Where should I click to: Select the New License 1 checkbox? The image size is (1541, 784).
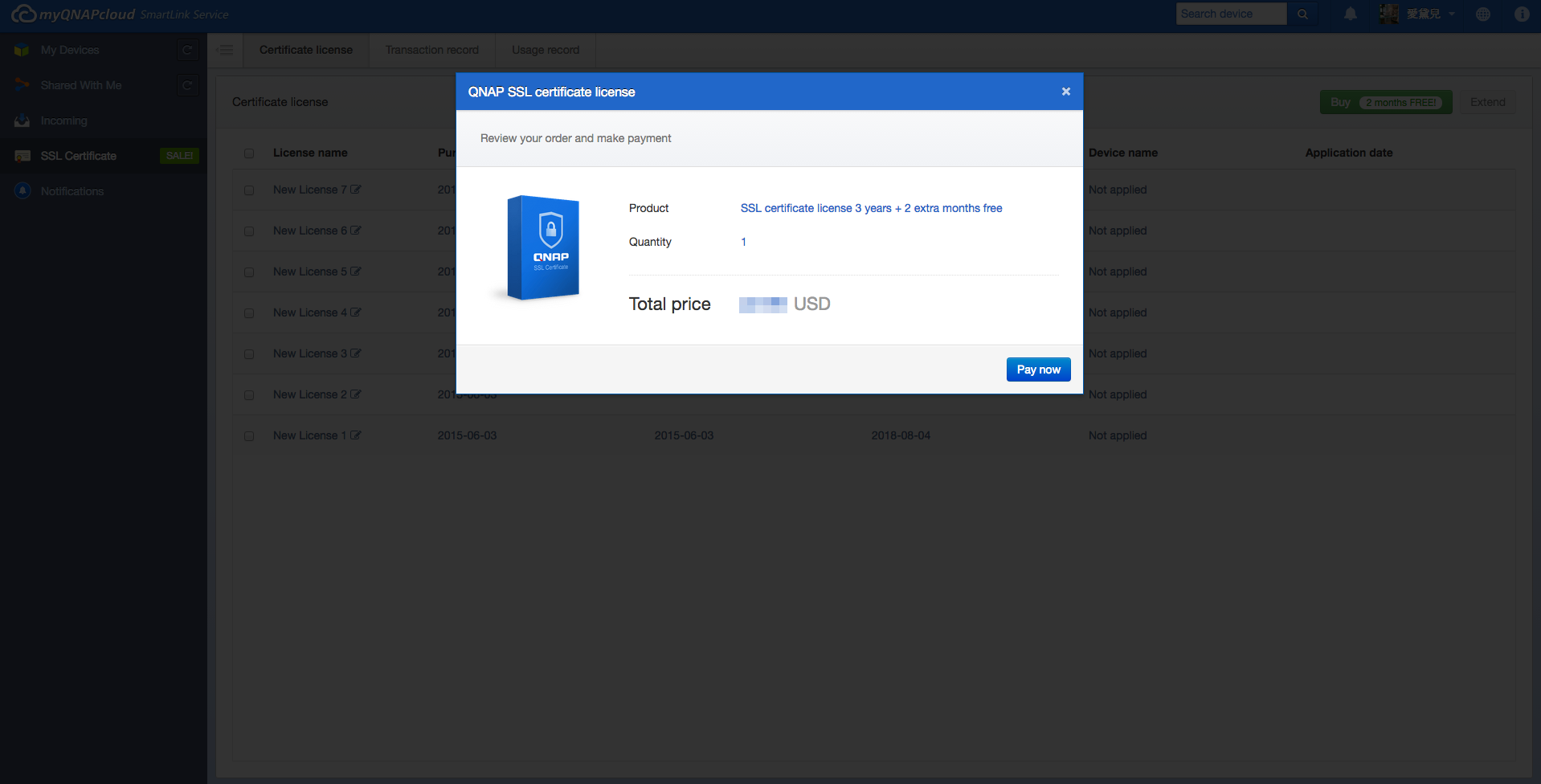(249, 436)
